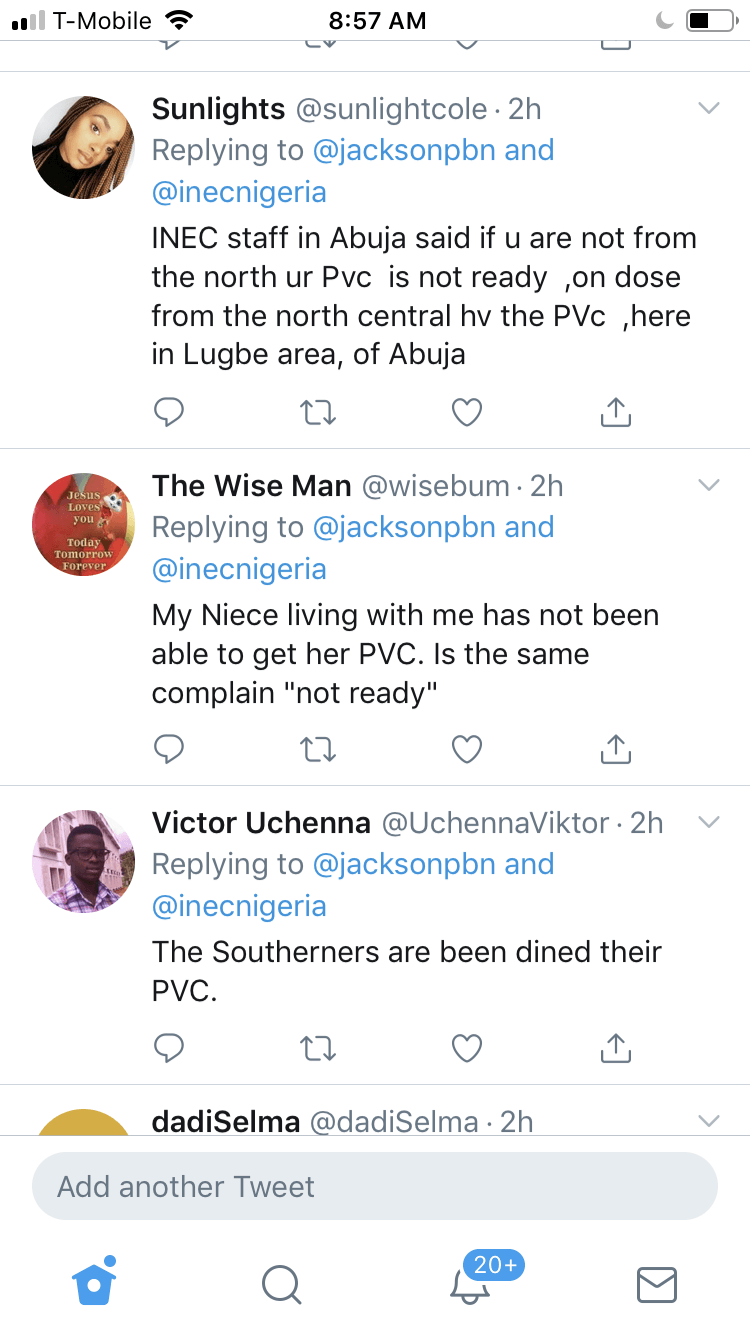Like Victor Uchenna's tweet about Southerners
Image resolution: width=750 pixels, height=1334 pixels.
click(x=467, y=1046)
